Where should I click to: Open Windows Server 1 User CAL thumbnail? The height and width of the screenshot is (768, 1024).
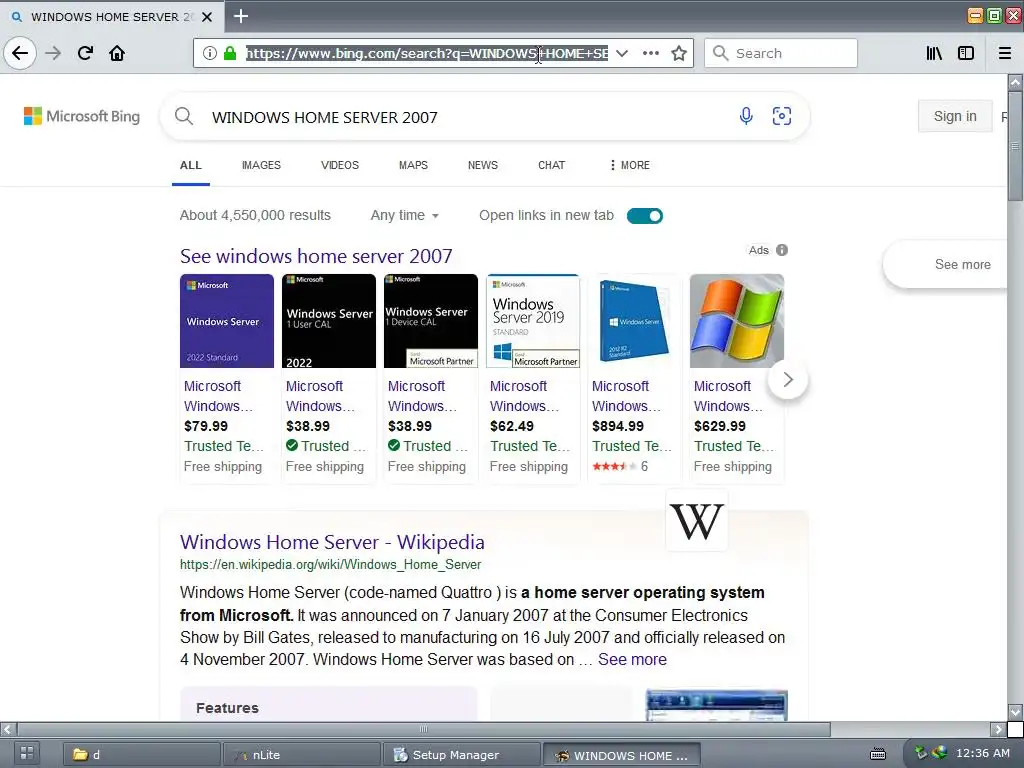(328, 321)
